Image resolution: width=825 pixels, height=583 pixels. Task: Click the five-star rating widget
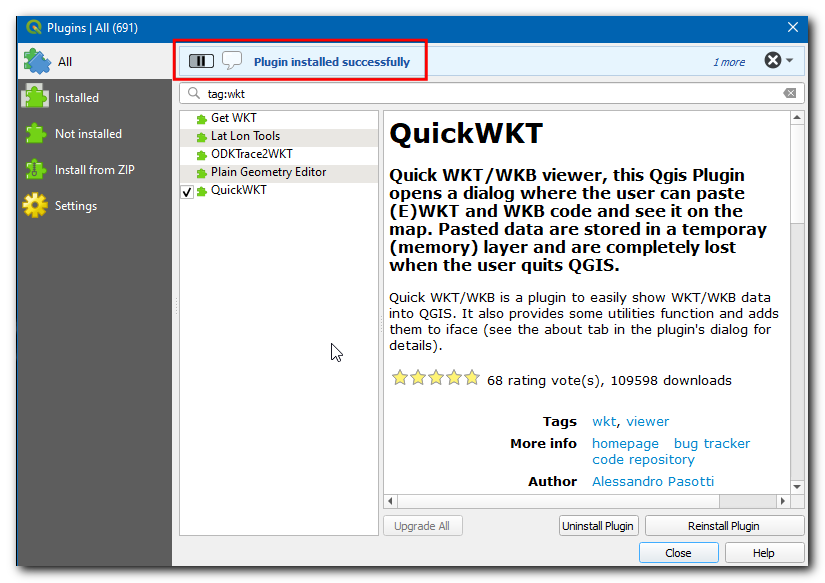[x=435, y=378]
